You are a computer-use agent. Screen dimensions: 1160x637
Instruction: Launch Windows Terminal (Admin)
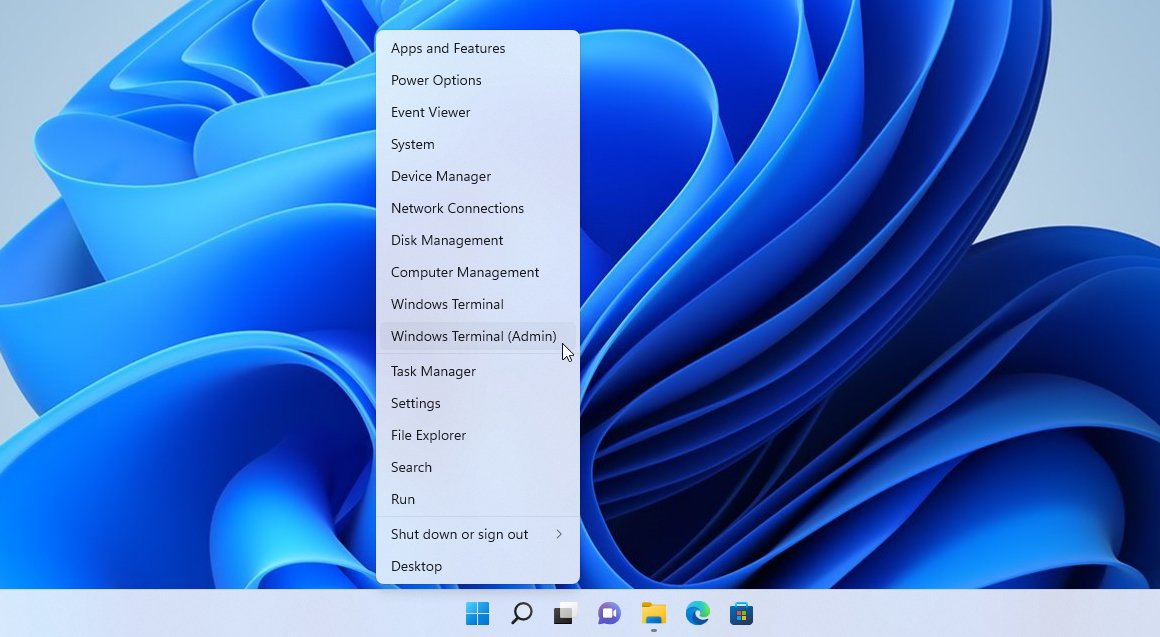pos(478,336)
